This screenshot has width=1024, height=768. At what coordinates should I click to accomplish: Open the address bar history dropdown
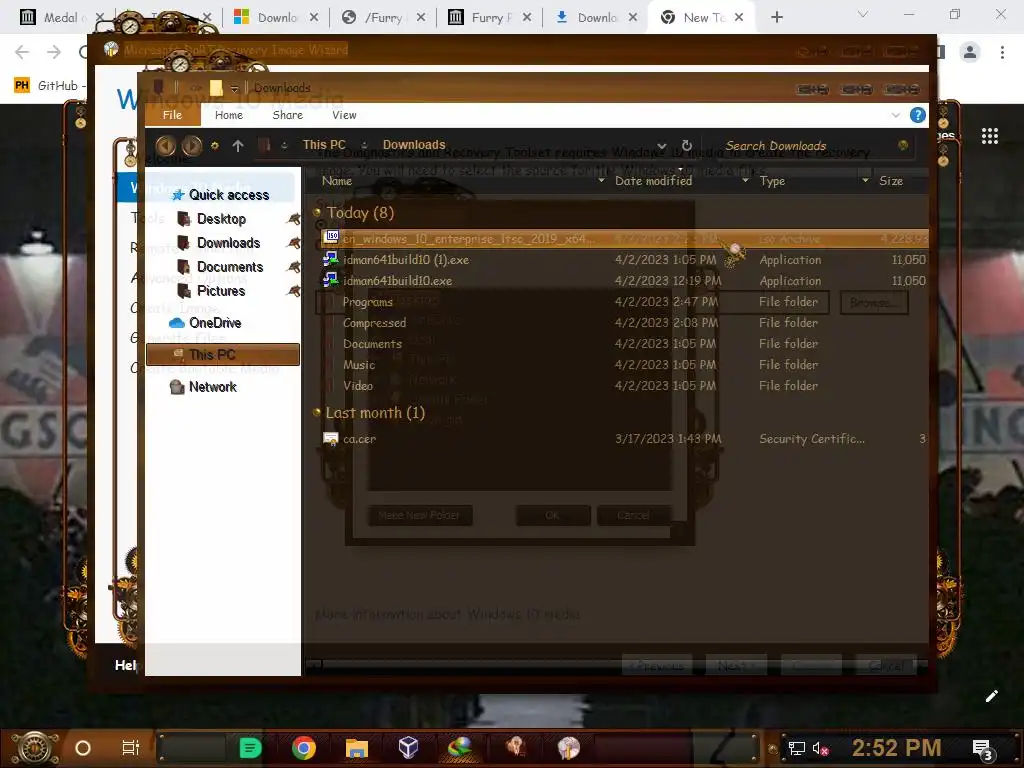click(x=662, y=146)
